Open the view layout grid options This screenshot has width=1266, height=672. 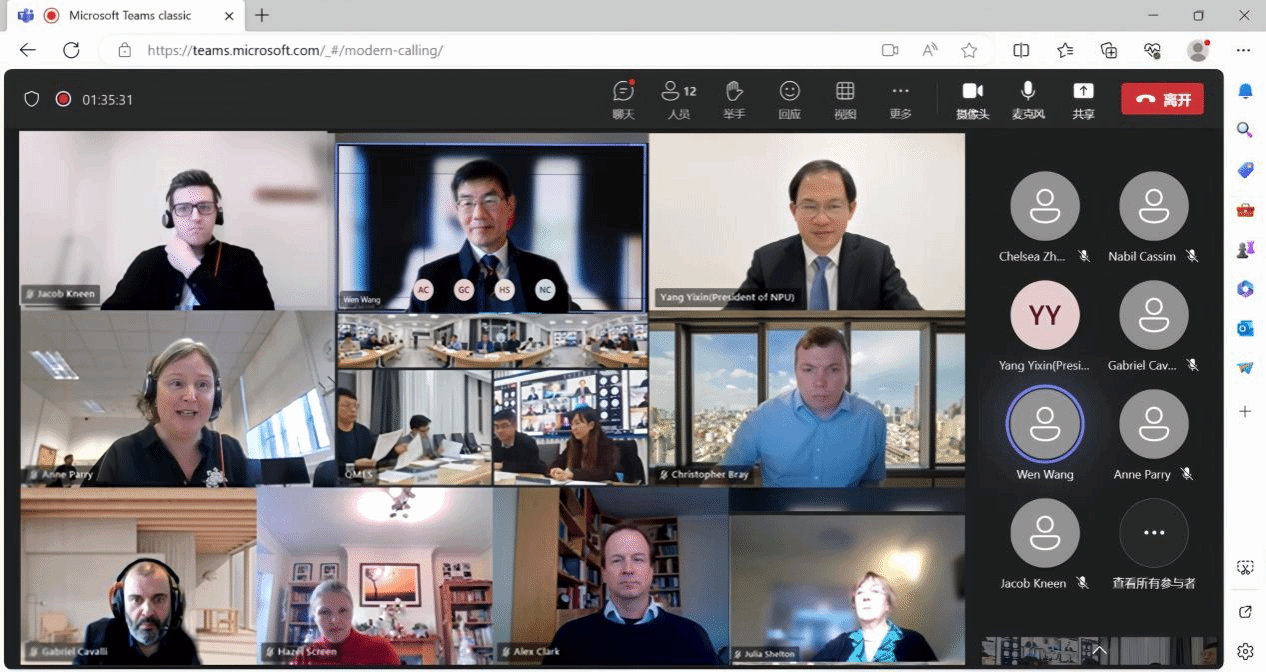click(x=845, y=99)
